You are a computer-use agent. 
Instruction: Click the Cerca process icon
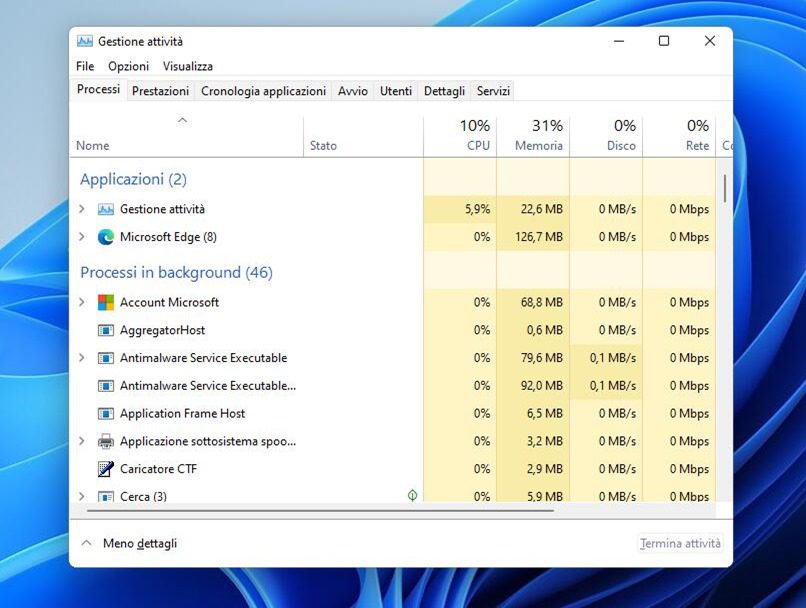point(105,496)
